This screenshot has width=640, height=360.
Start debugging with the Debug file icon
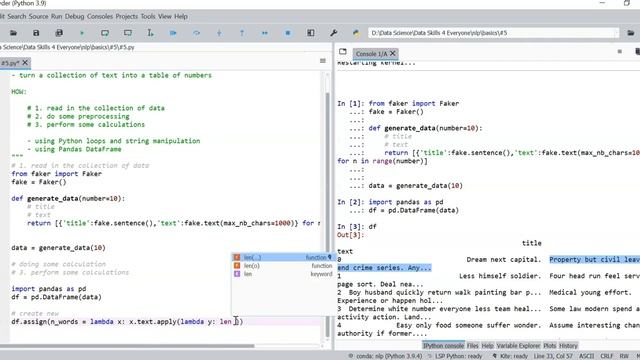point(173,33)
